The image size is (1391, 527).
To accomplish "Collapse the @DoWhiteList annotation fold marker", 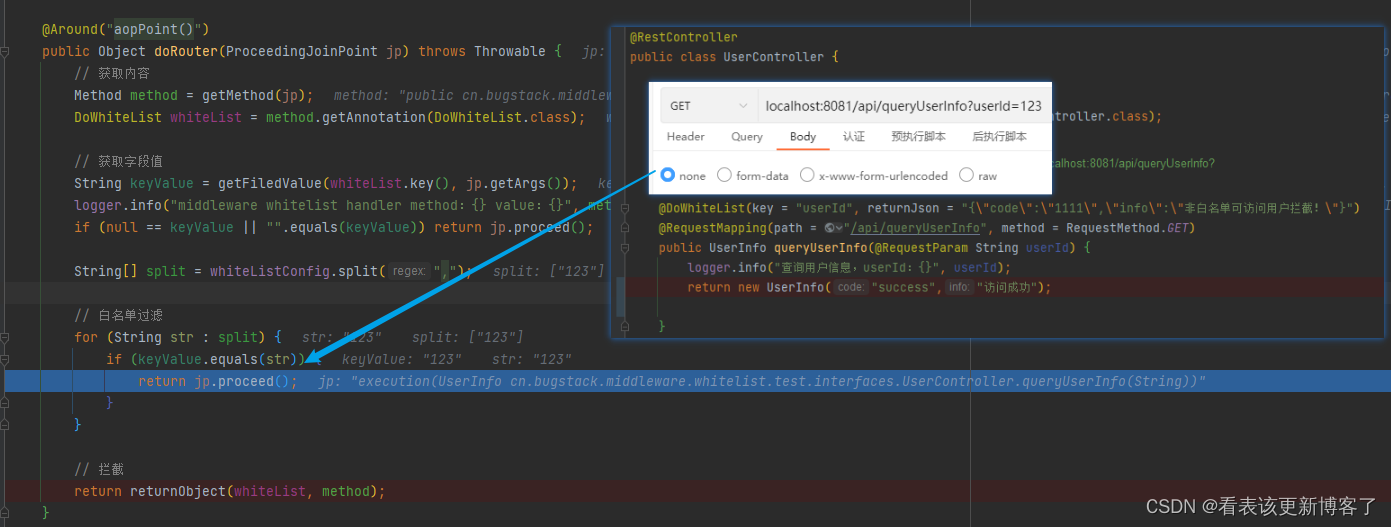I will (626, 208).
